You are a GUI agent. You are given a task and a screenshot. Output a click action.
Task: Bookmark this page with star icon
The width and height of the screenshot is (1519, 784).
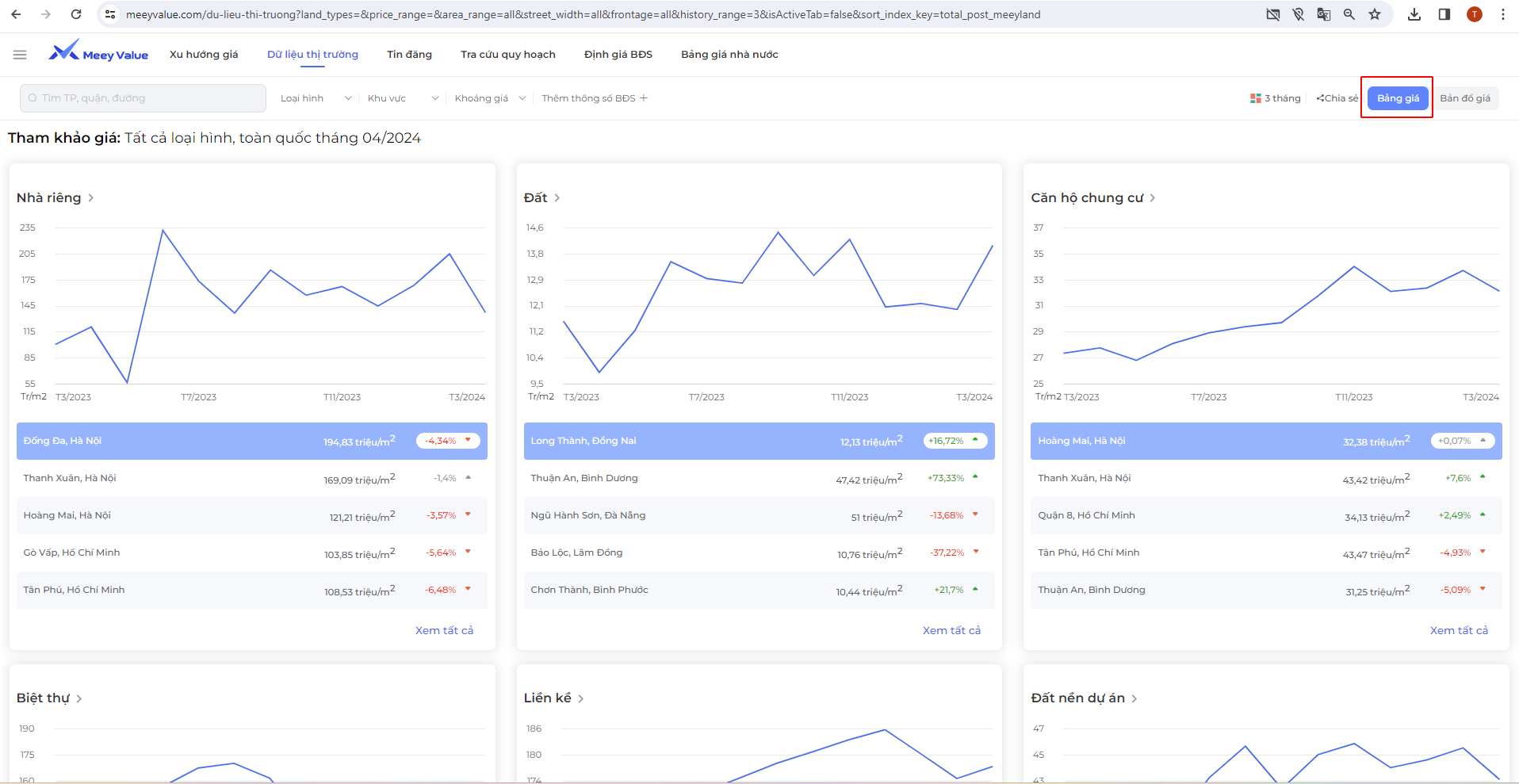[x=1375, y=14]
